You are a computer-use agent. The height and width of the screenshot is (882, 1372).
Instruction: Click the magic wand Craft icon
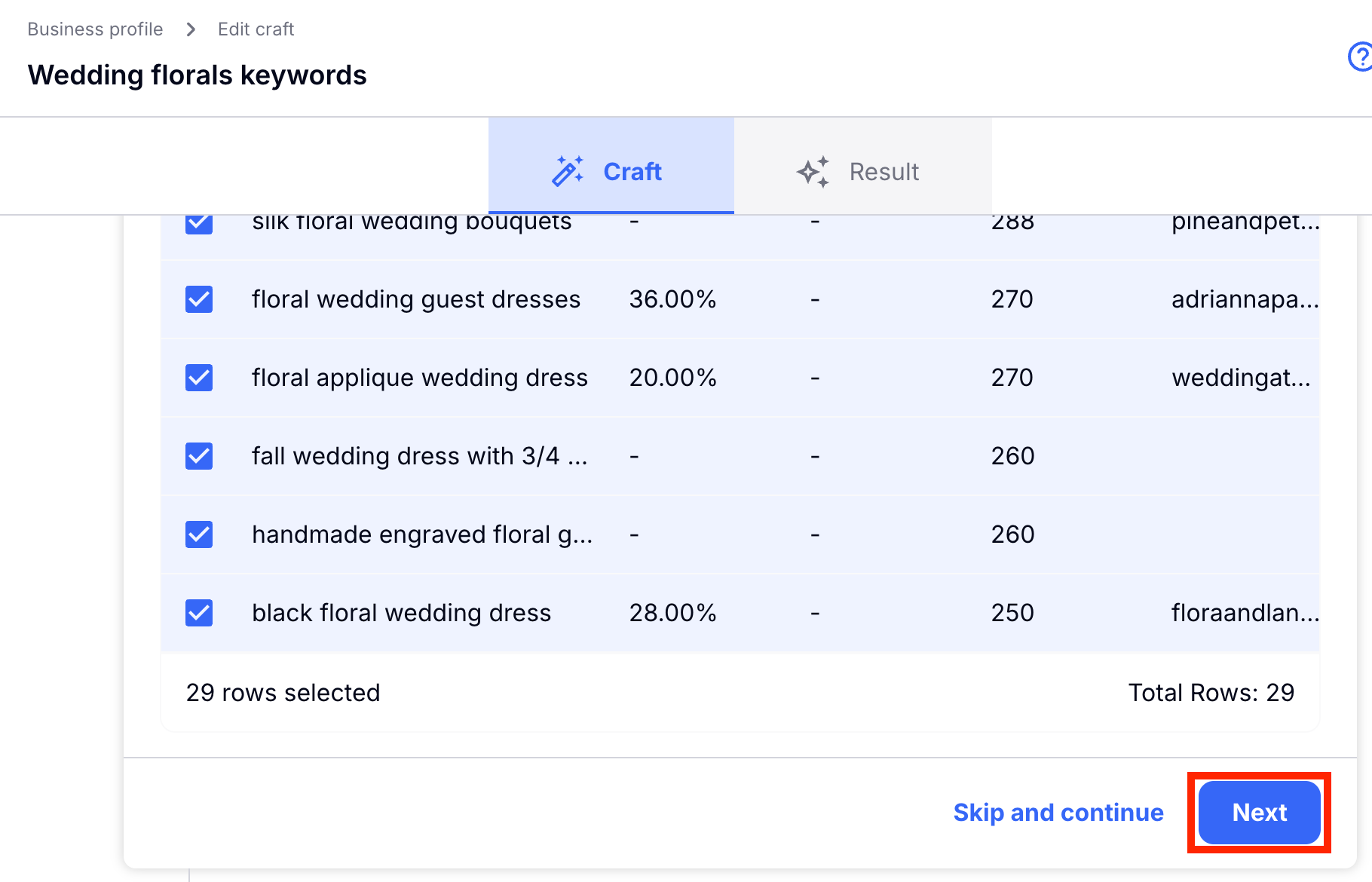(568, 171)
